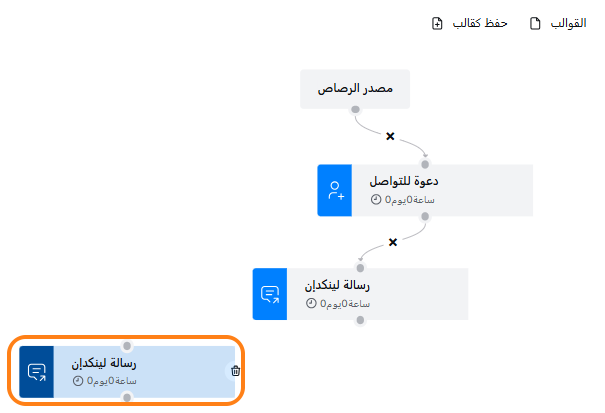Image resolution: width=605 pixels, height=413 pixels.
Task: Click the person-plus icon on دعوة للتواصل
Action: (x=336, y=190)
